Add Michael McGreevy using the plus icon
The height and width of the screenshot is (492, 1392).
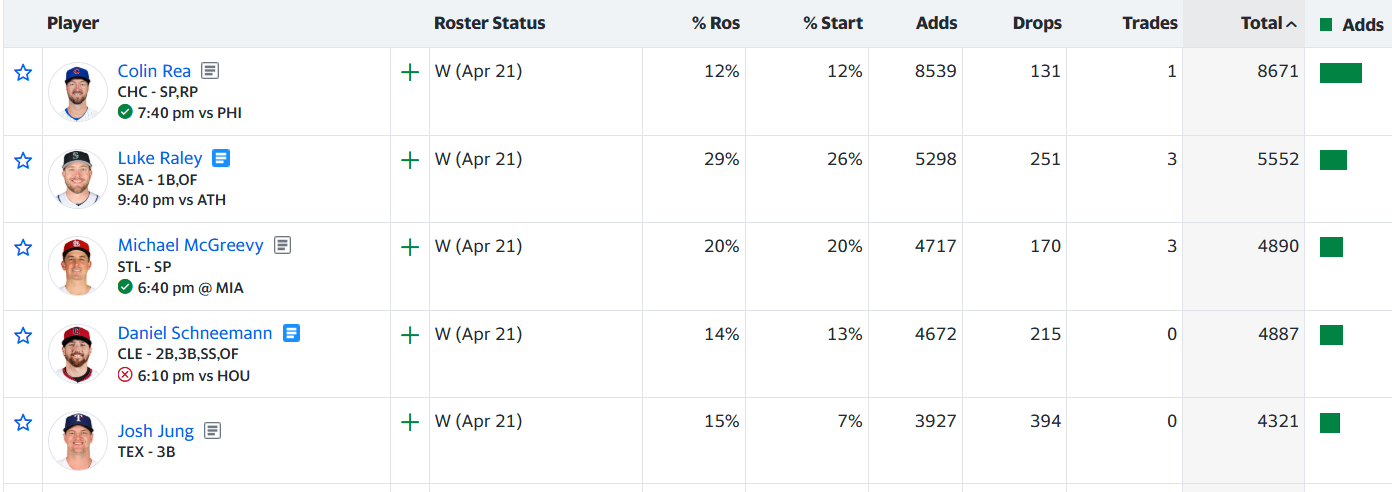(409, 247)
